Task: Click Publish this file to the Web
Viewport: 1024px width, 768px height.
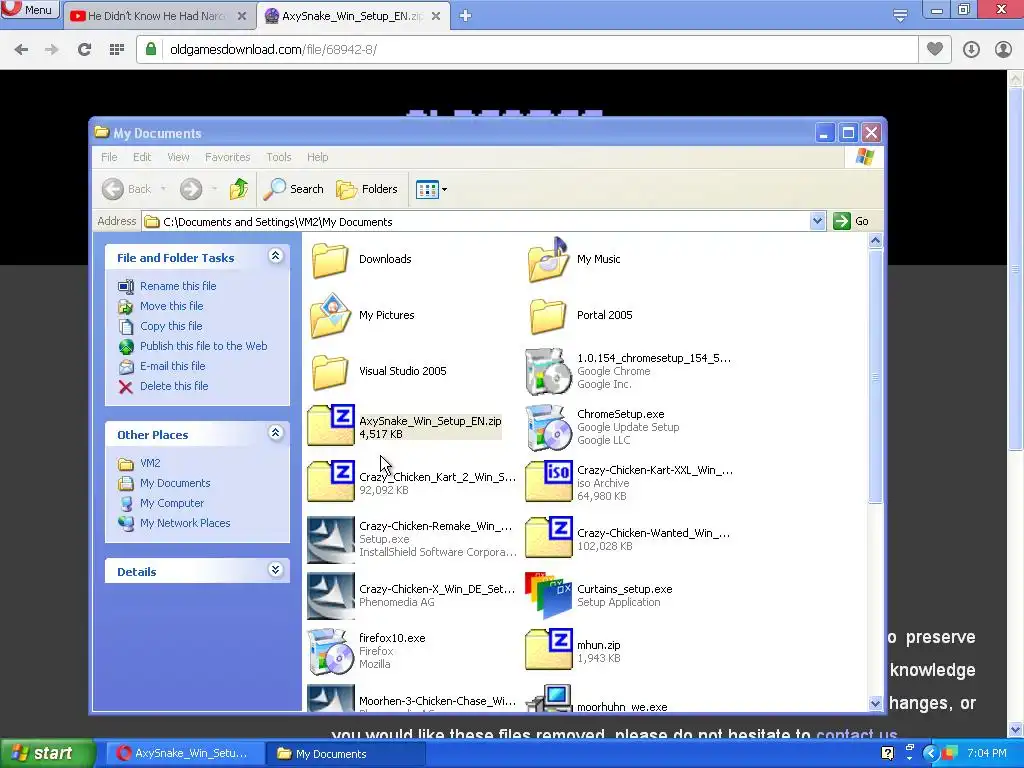Action: (203, 346)
